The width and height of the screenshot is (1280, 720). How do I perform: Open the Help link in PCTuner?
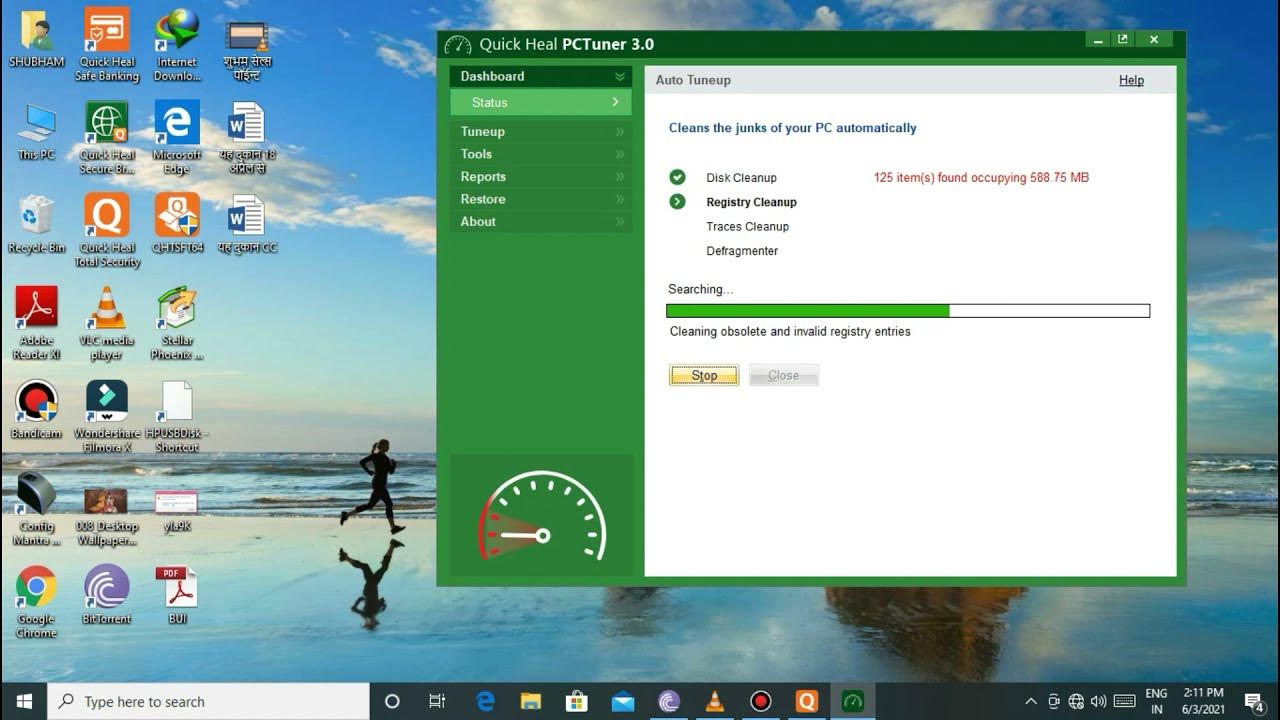(1131, 80)
